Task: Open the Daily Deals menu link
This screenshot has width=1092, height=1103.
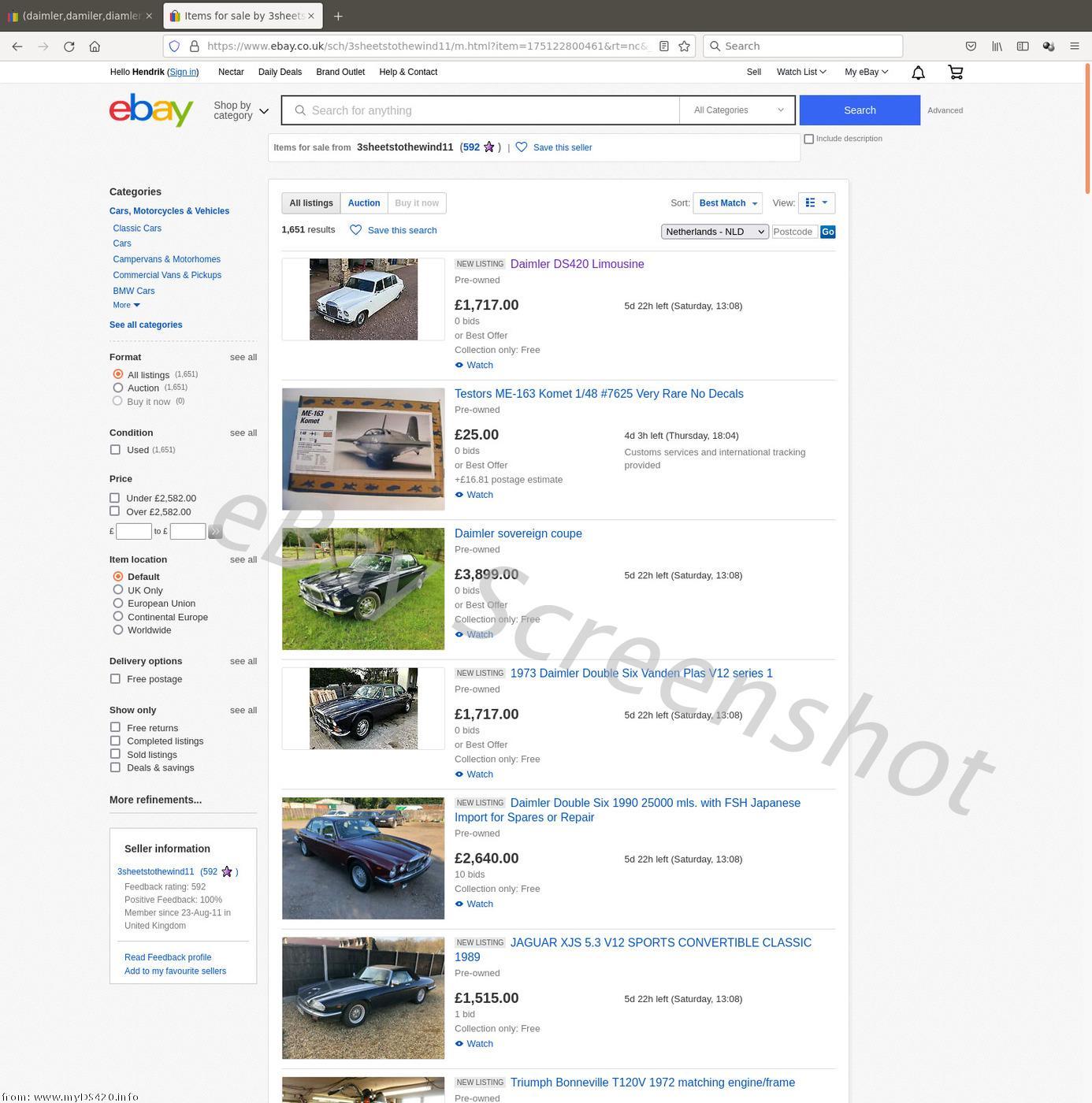Action: click(280, 72)
